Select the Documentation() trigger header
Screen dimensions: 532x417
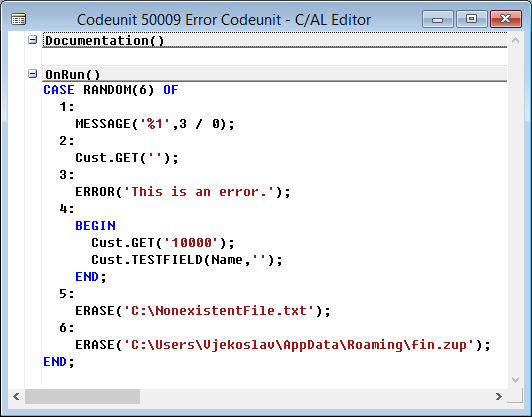tap(104, 41)
